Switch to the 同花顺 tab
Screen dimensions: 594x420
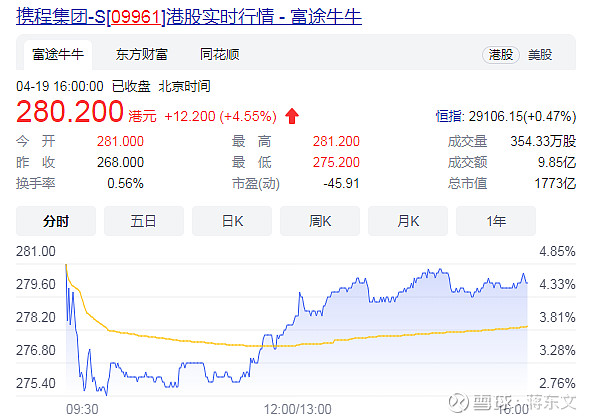(x=220, y=55)
